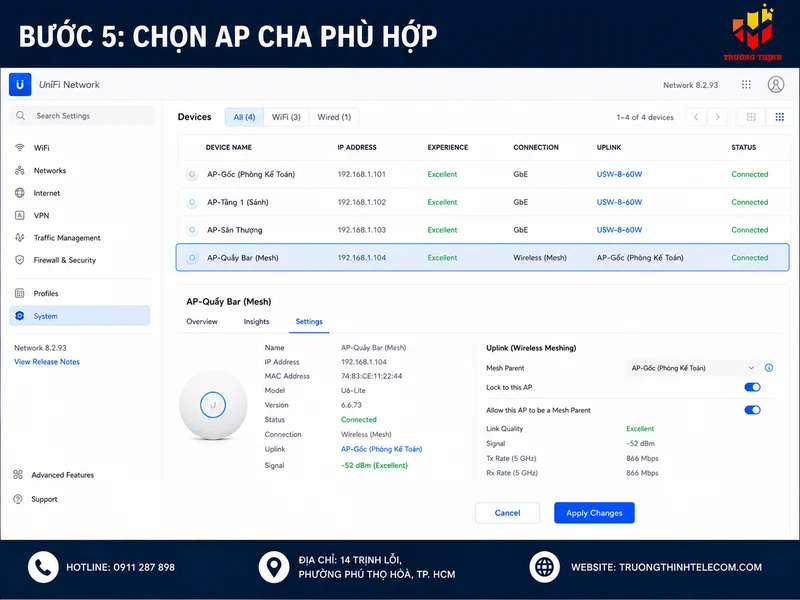Open Advanced Features in sidebar
The image size is (800, 600).
point(62,474)
